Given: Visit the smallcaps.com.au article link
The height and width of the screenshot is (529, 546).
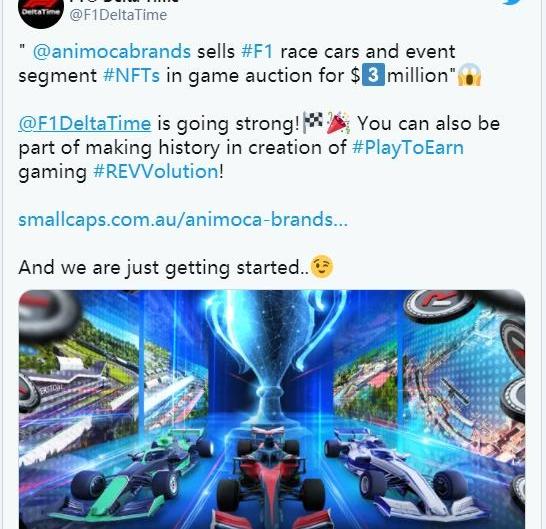Looking at the screenshot, I should [183, 220].
